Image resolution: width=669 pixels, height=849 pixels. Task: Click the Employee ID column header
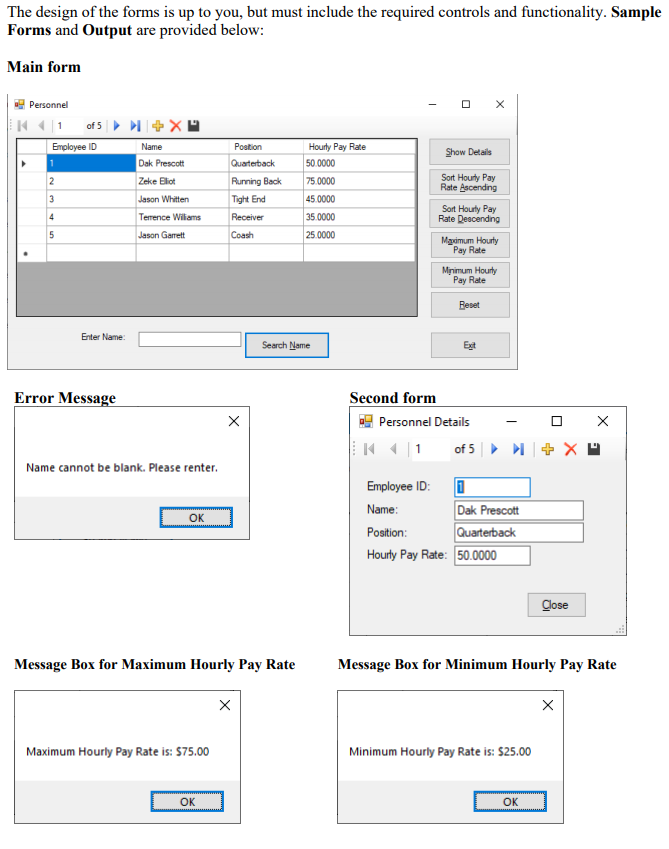91,147
